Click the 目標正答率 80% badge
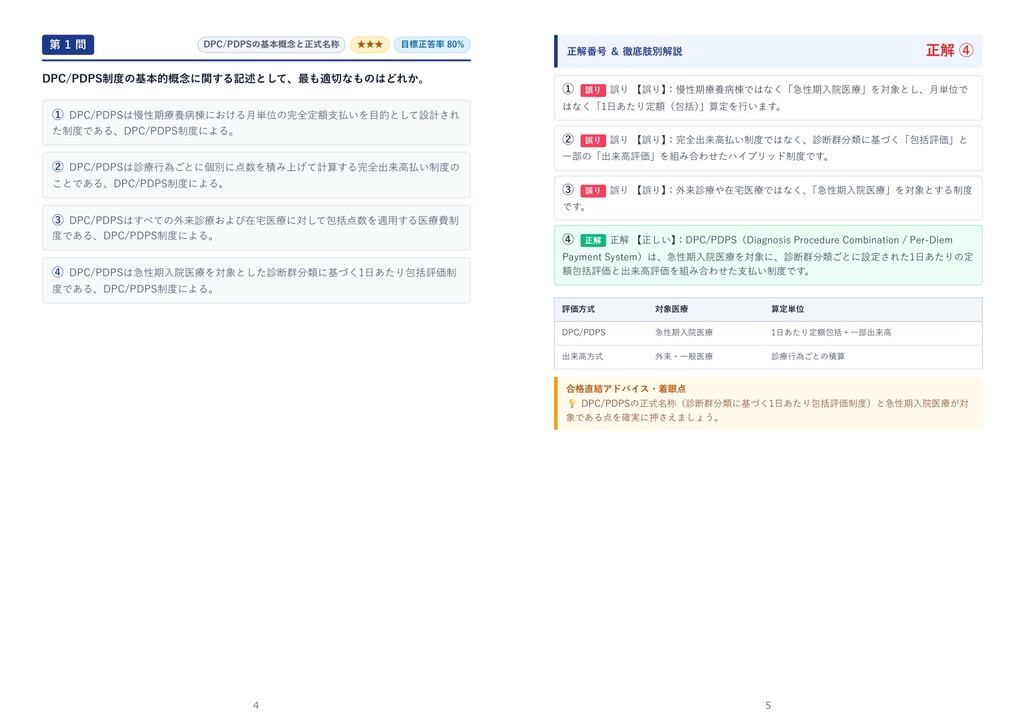This screenshot has height=727, width=1024. coord(432,44)
